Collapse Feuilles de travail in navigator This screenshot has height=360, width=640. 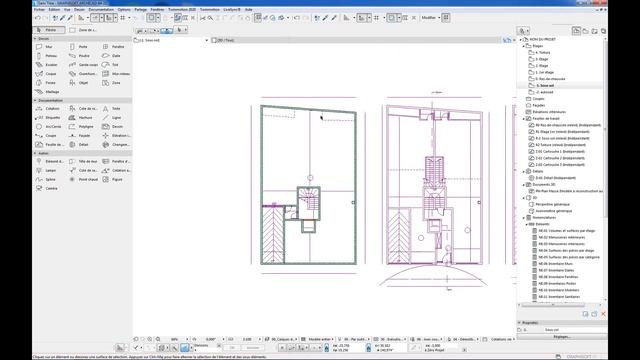[524, 118]
